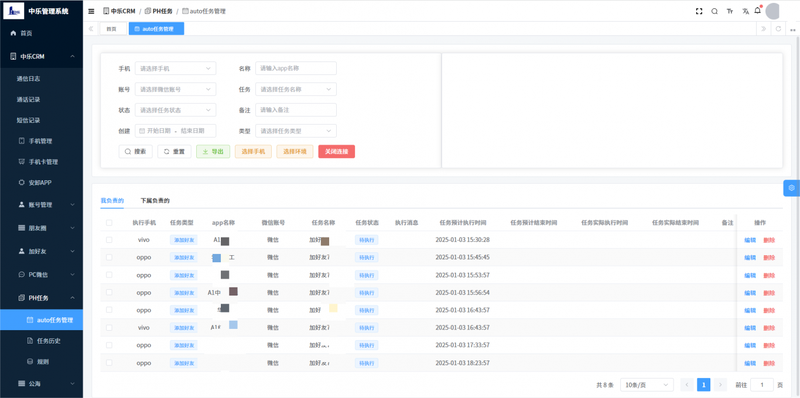Collapse the 中乐CRM sidebar group
Image resolution: width=800 pixels, height=398 pixels.
tap(41, 56)
